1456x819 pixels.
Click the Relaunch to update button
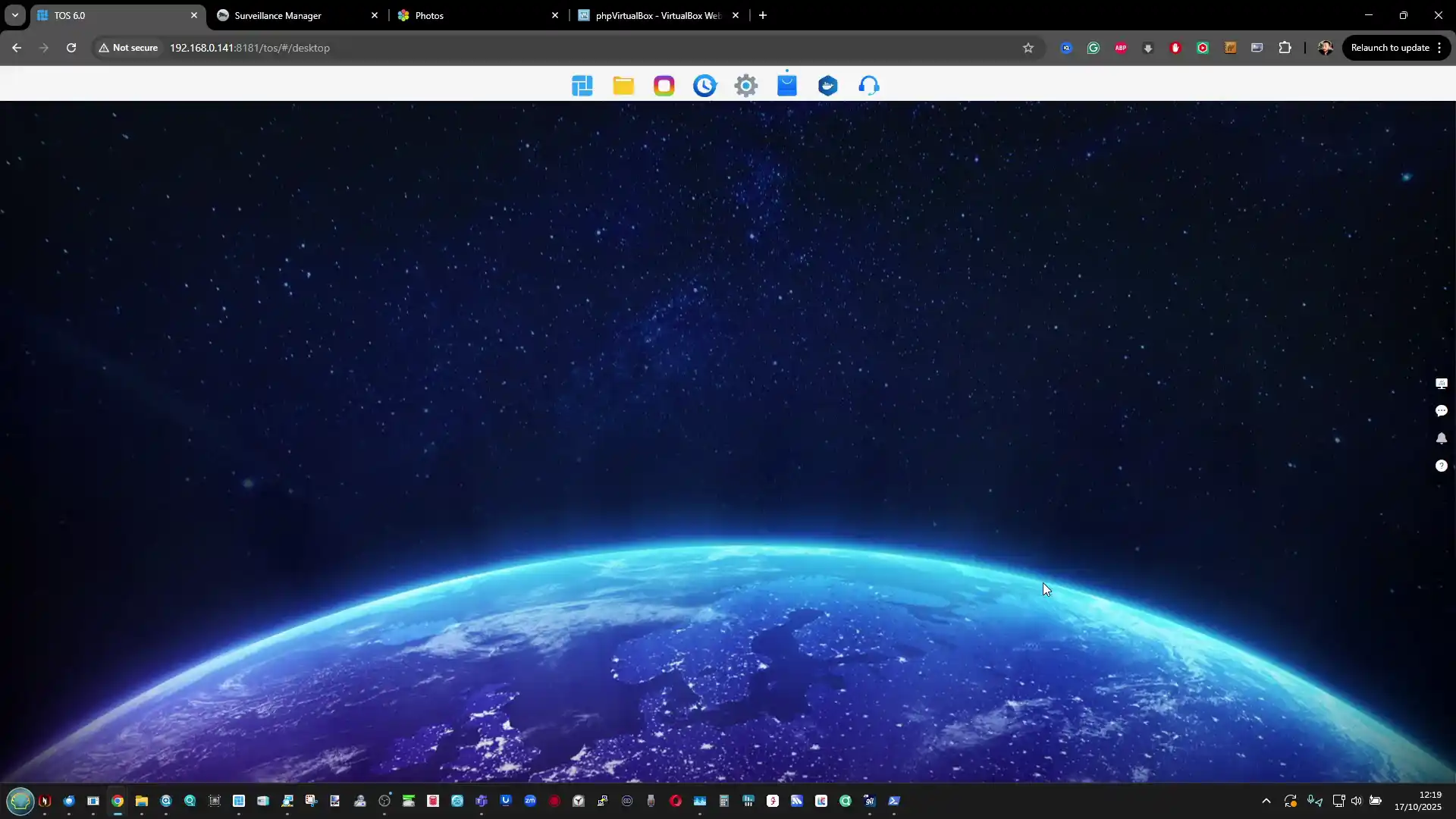1389,48
